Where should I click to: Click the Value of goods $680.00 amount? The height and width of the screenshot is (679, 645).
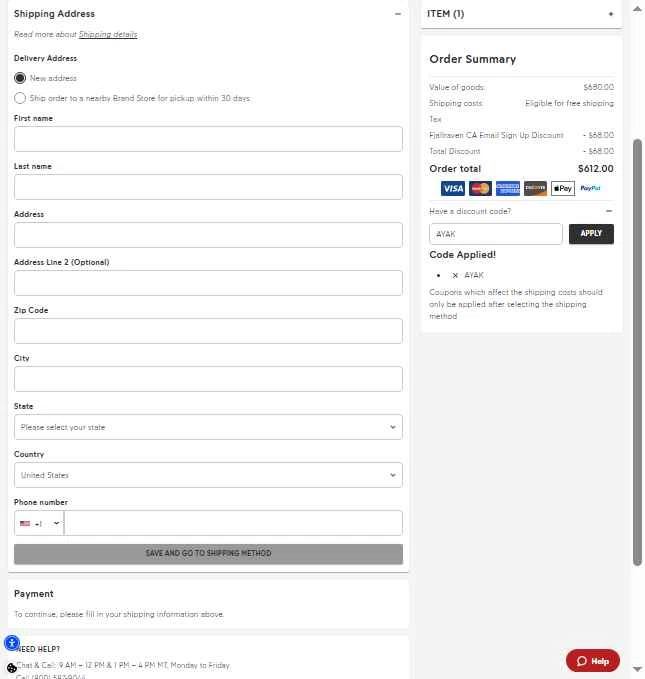598,87
